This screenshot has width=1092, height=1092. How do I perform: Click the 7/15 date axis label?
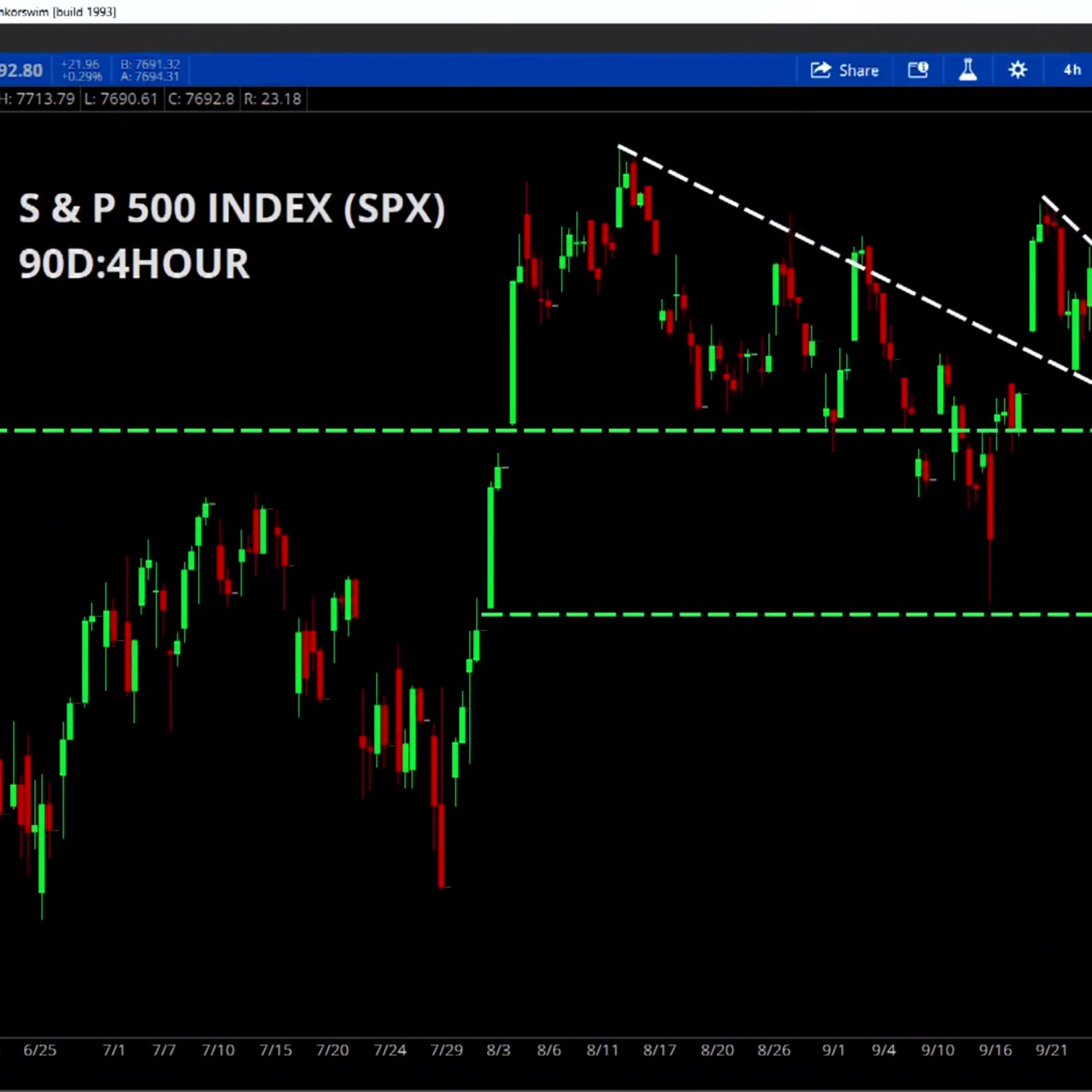pos(276,1050)
